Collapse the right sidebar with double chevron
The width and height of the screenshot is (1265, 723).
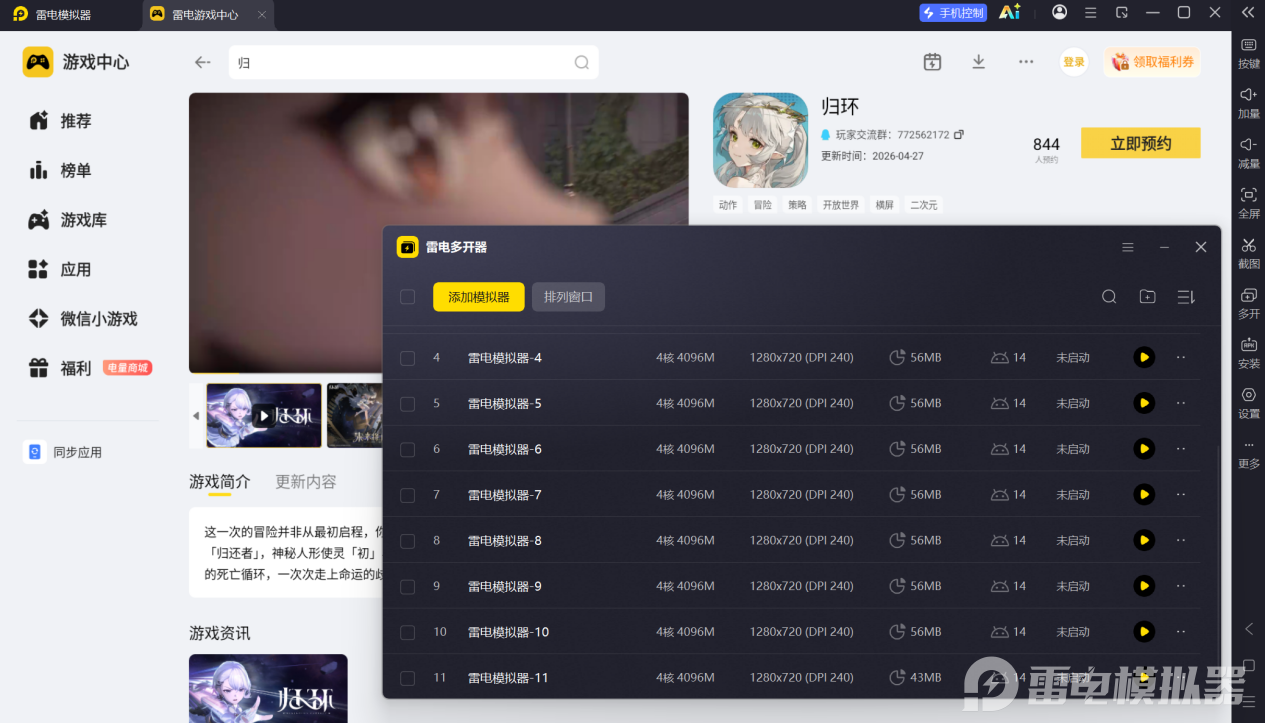[x=1248, y=12]
